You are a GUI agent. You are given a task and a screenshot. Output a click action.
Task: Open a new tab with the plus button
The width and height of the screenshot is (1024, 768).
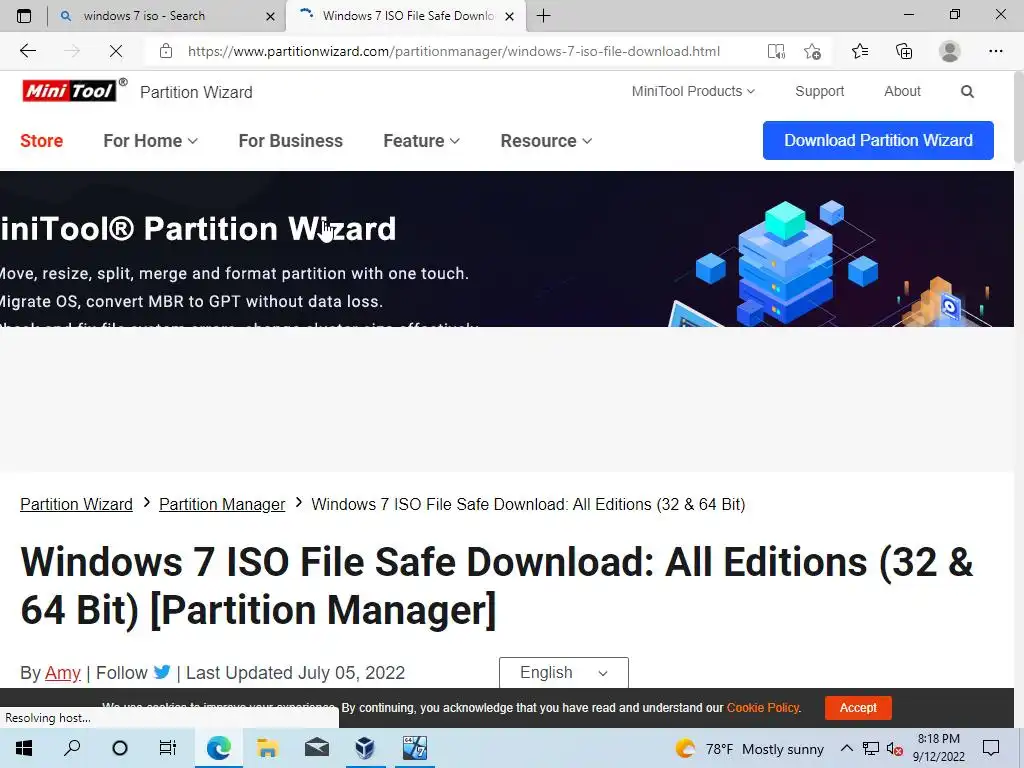pos(543,16)
